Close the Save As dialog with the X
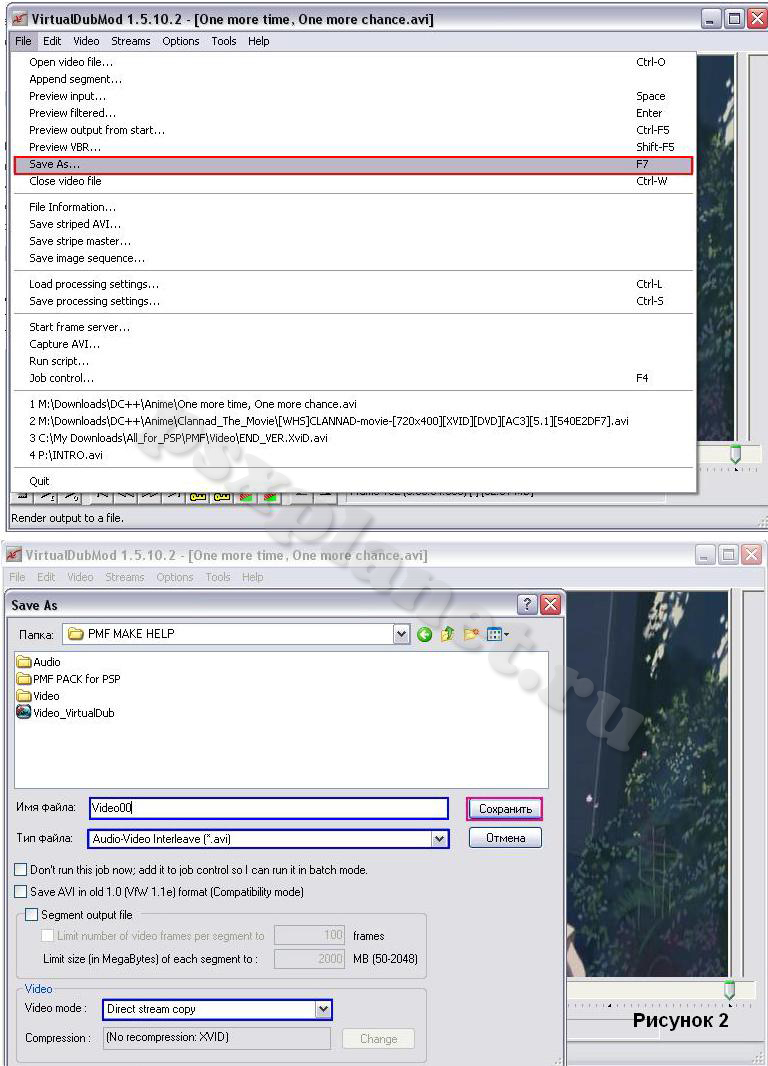768x1066 pixels. [551, 604]
